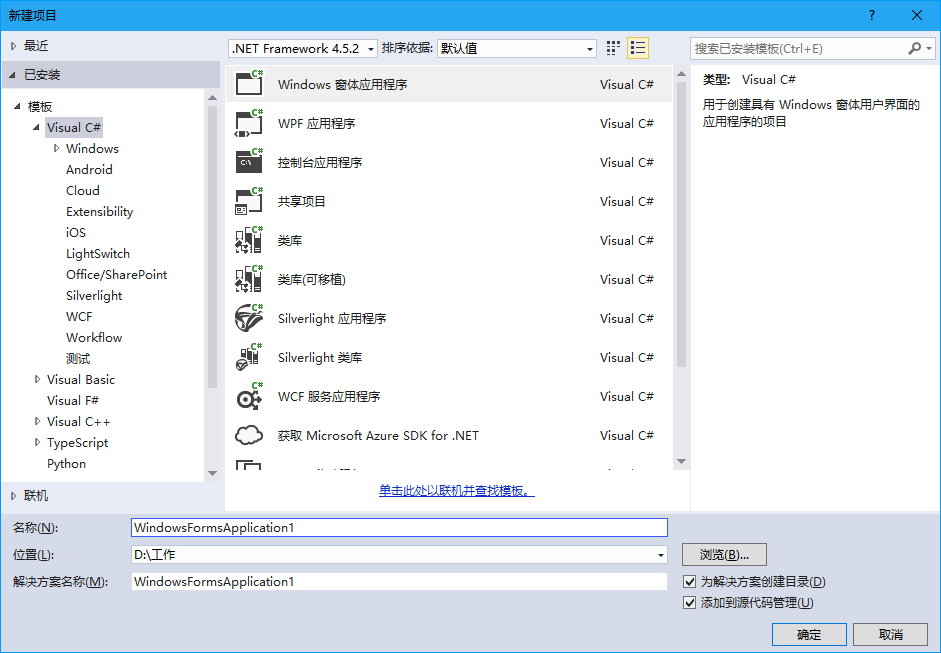Collapse the Visual C# tree node
This screenshot has height=653, width=941.
(x=36, y=127)
